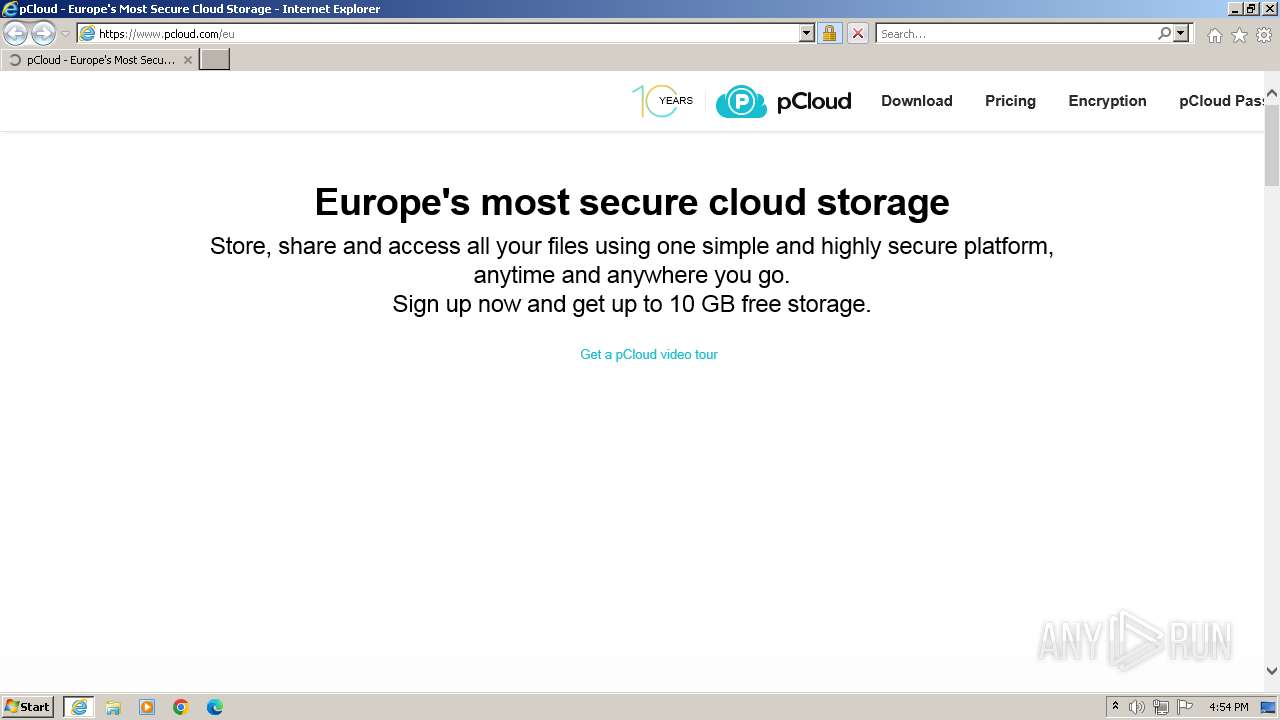Click the Show desktop button
This screenshot has height=720, width=1280.
1269,707
